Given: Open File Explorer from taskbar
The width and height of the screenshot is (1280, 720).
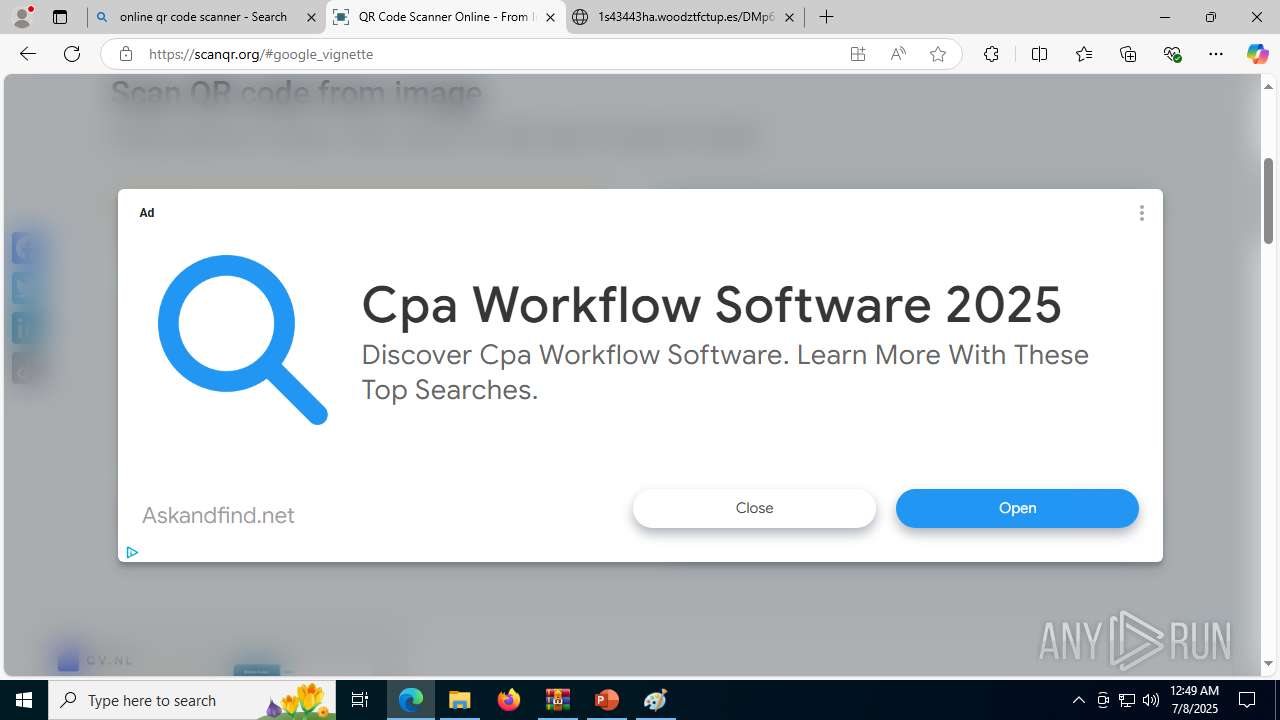Looking at the screenshot, I should pyautogui.click(x=459, y=700).
